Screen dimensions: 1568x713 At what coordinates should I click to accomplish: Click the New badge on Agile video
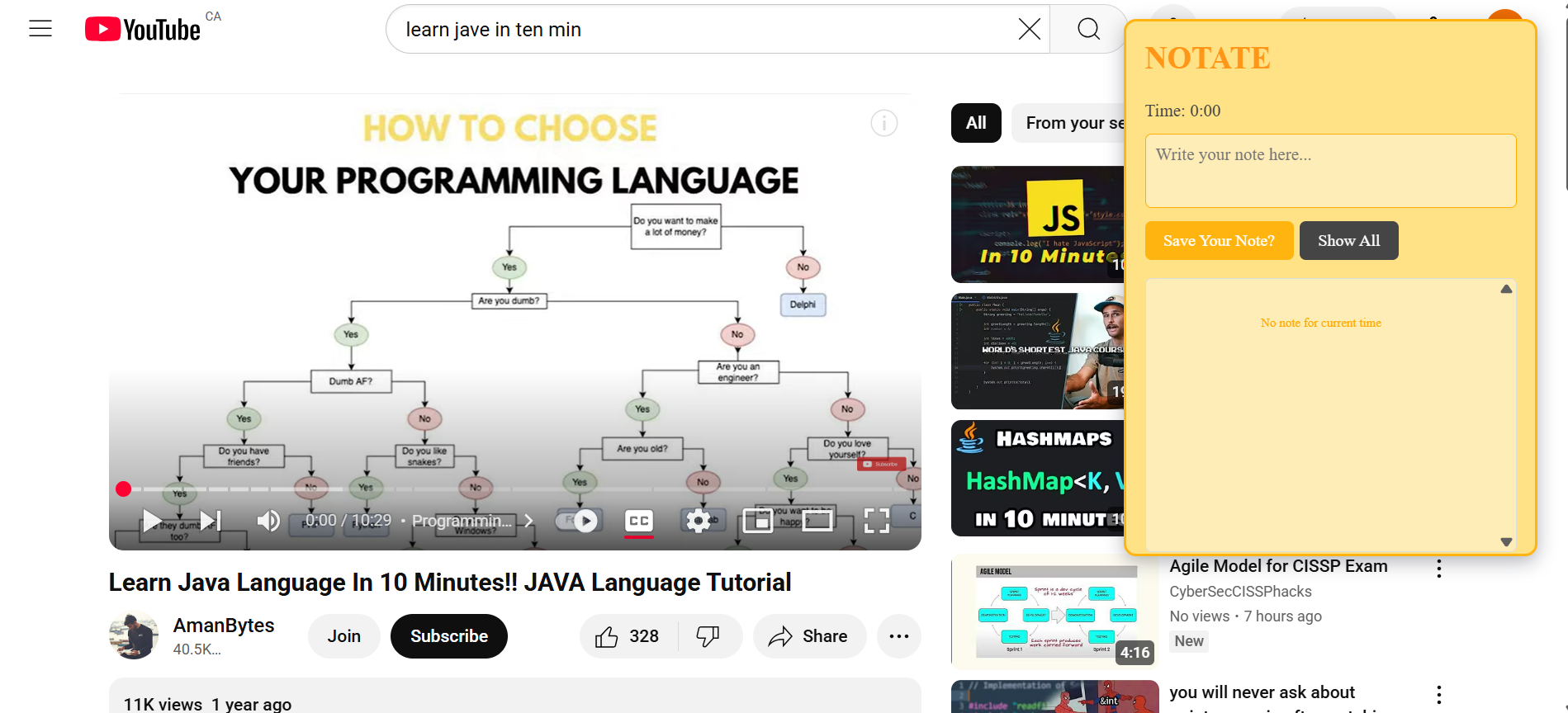point(1189,641)
